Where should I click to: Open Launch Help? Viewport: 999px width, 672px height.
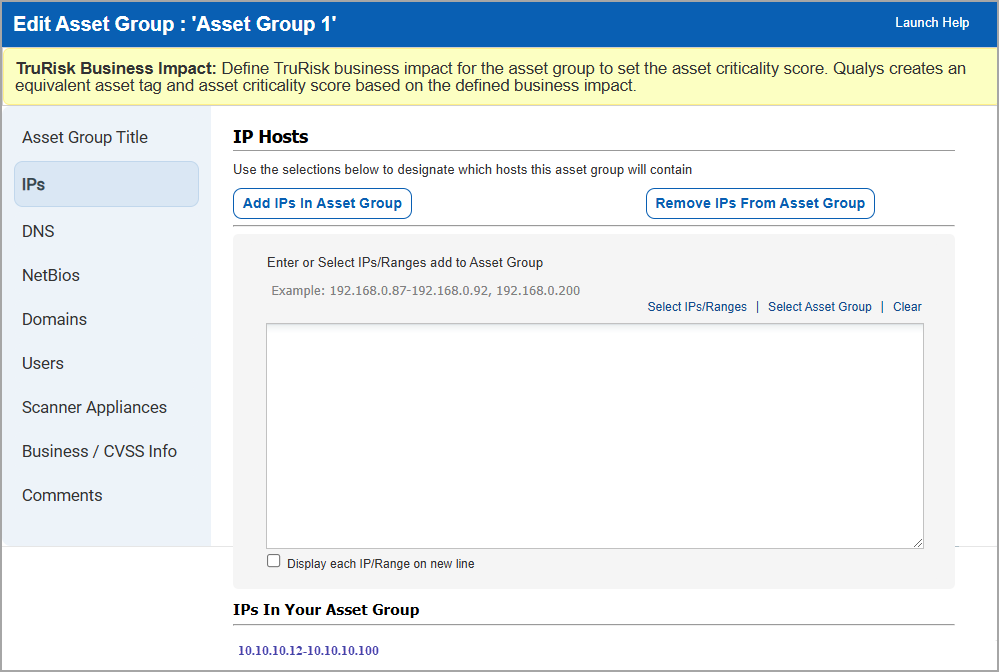click(932, 22)
